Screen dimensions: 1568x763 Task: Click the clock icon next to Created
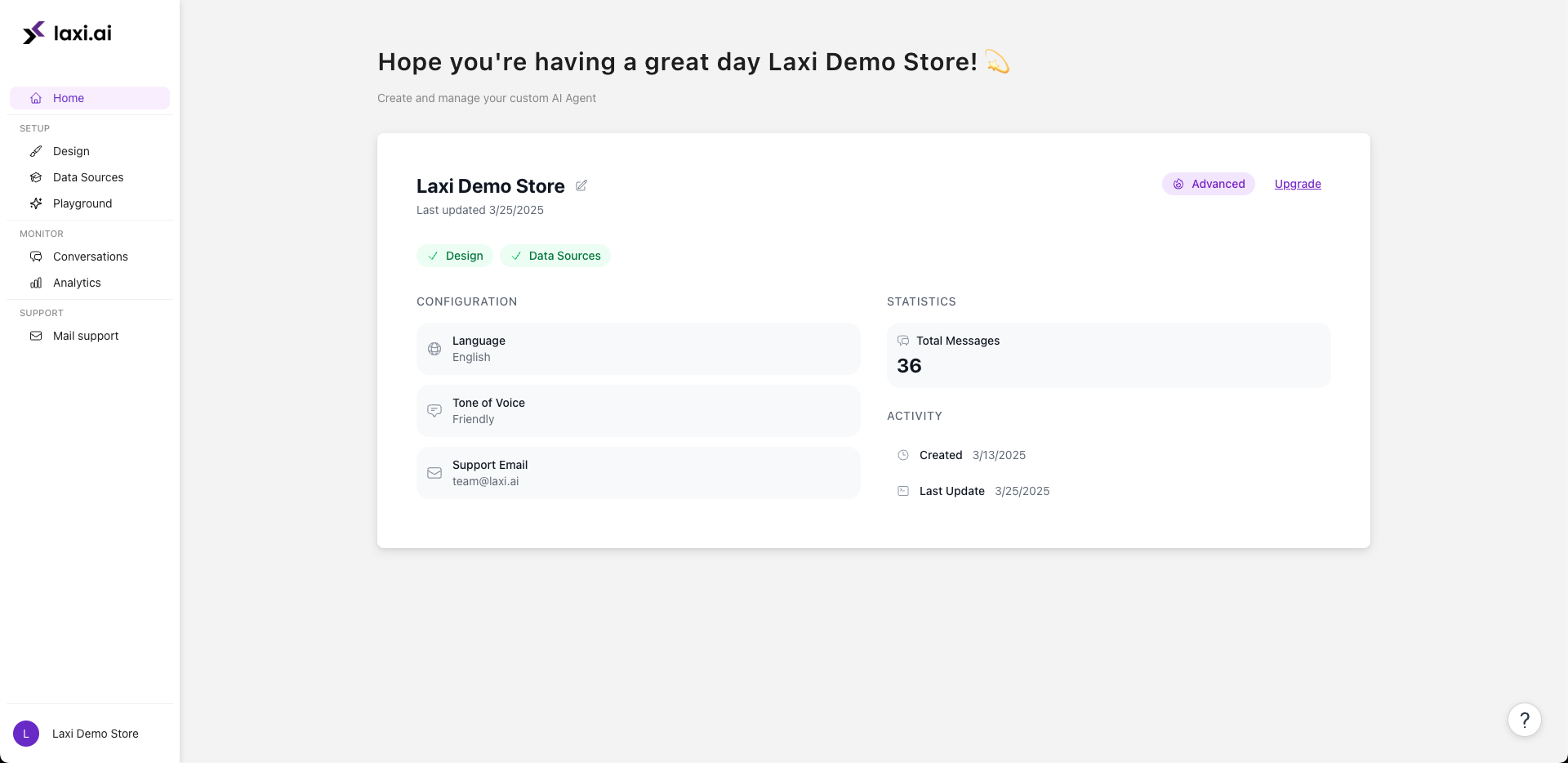click(x=903, y=455)
